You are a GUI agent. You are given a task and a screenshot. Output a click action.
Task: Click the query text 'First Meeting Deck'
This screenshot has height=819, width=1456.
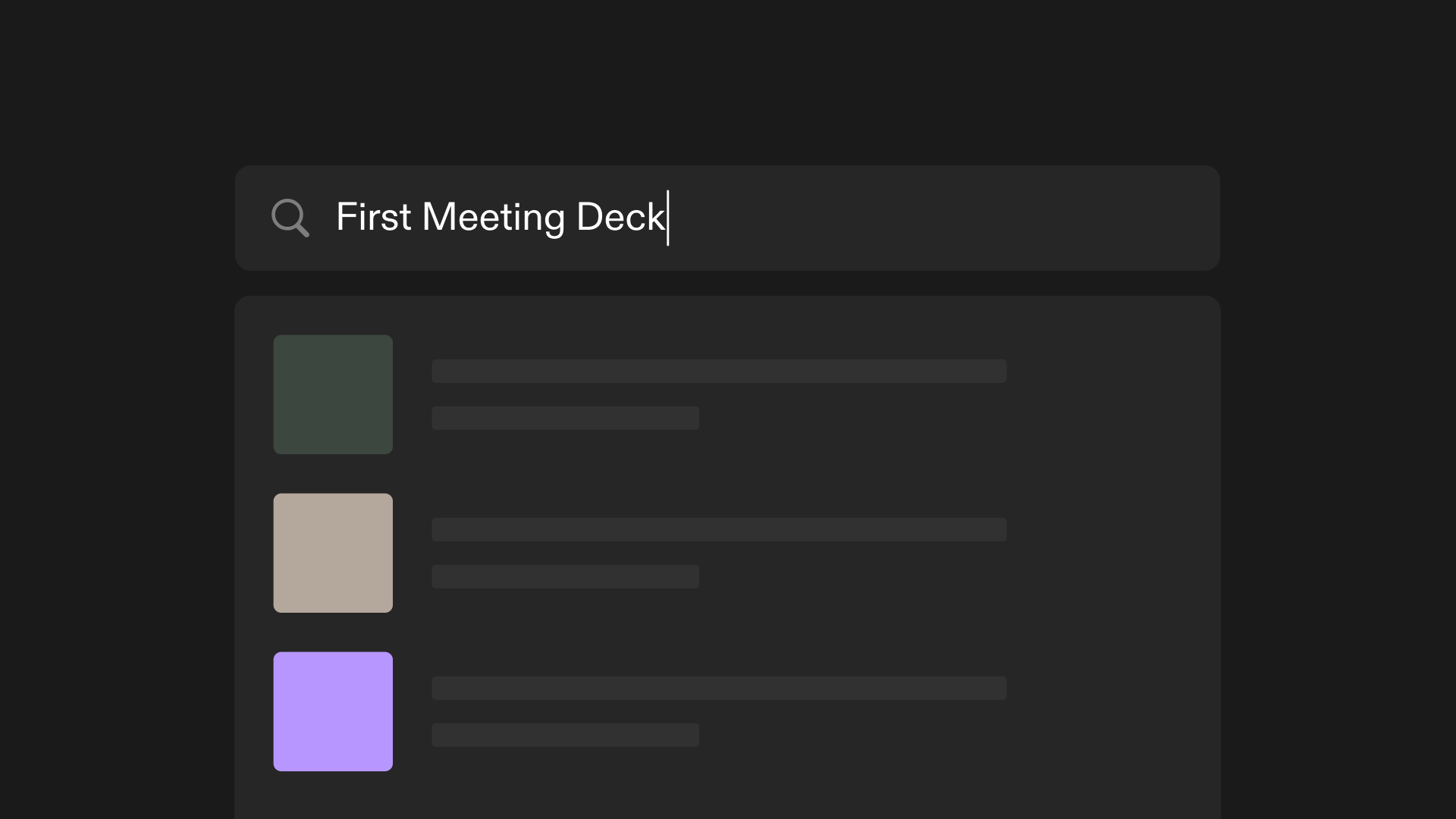500,218
